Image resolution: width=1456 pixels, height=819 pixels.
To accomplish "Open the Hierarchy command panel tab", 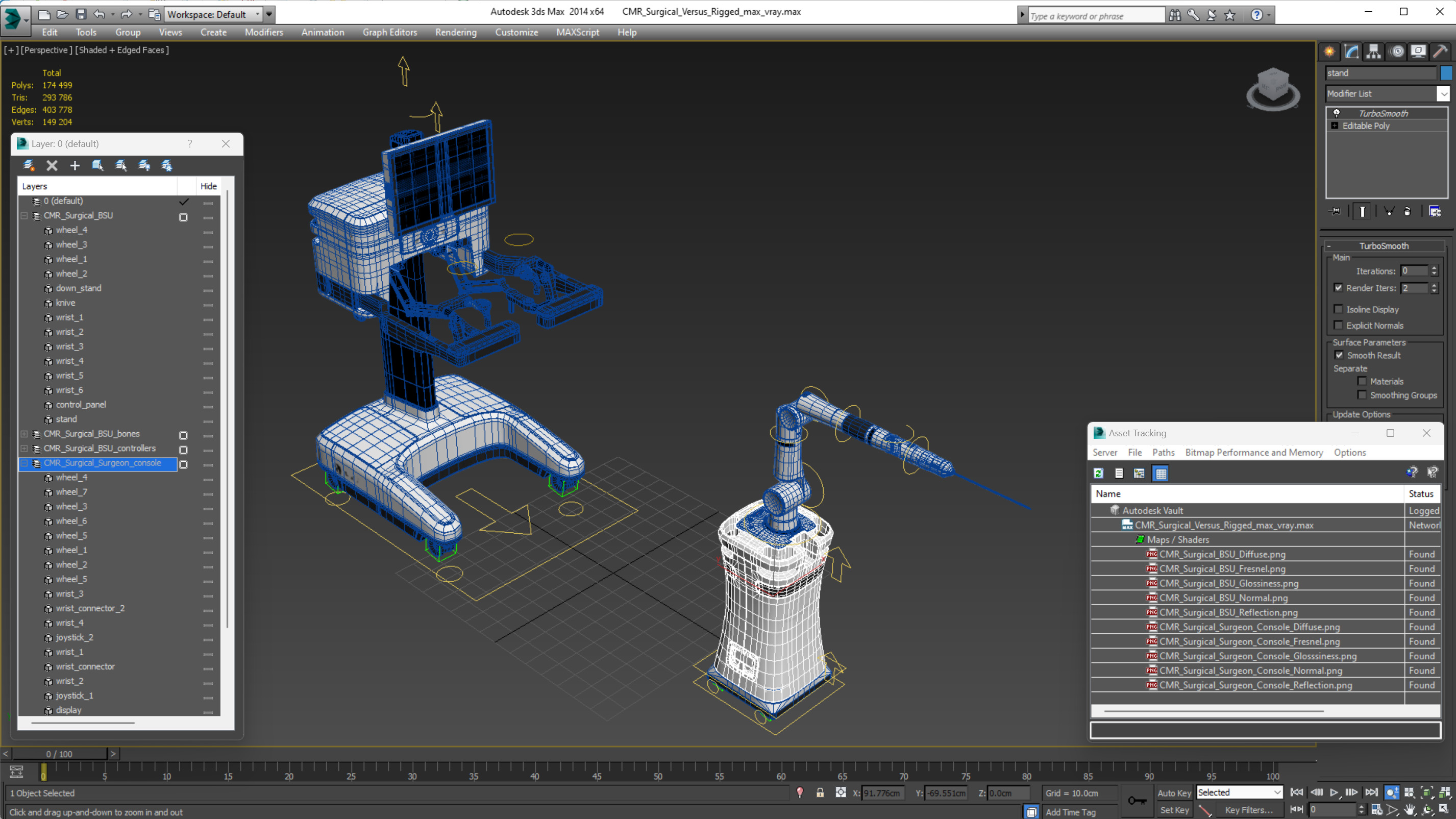I will pos(1373,52).
